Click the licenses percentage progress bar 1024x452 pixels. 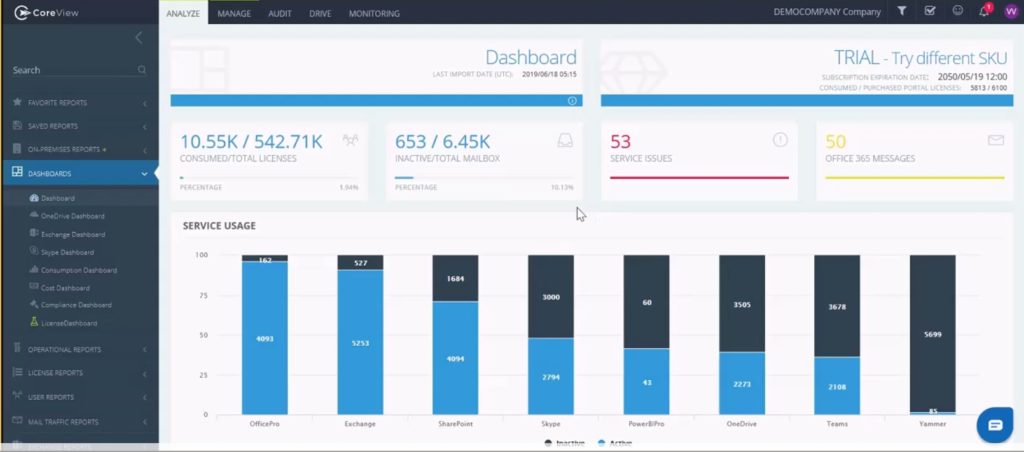pyautogui.click(x=269, y=177)
